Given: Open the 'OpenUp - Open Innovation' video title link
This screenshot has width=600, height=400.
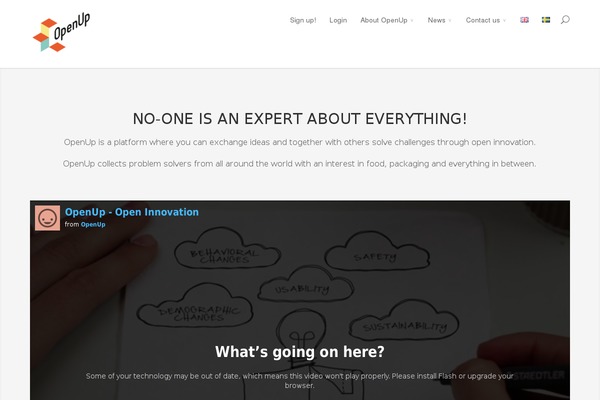Looking at the screenshot, I should tap(132, 212).
